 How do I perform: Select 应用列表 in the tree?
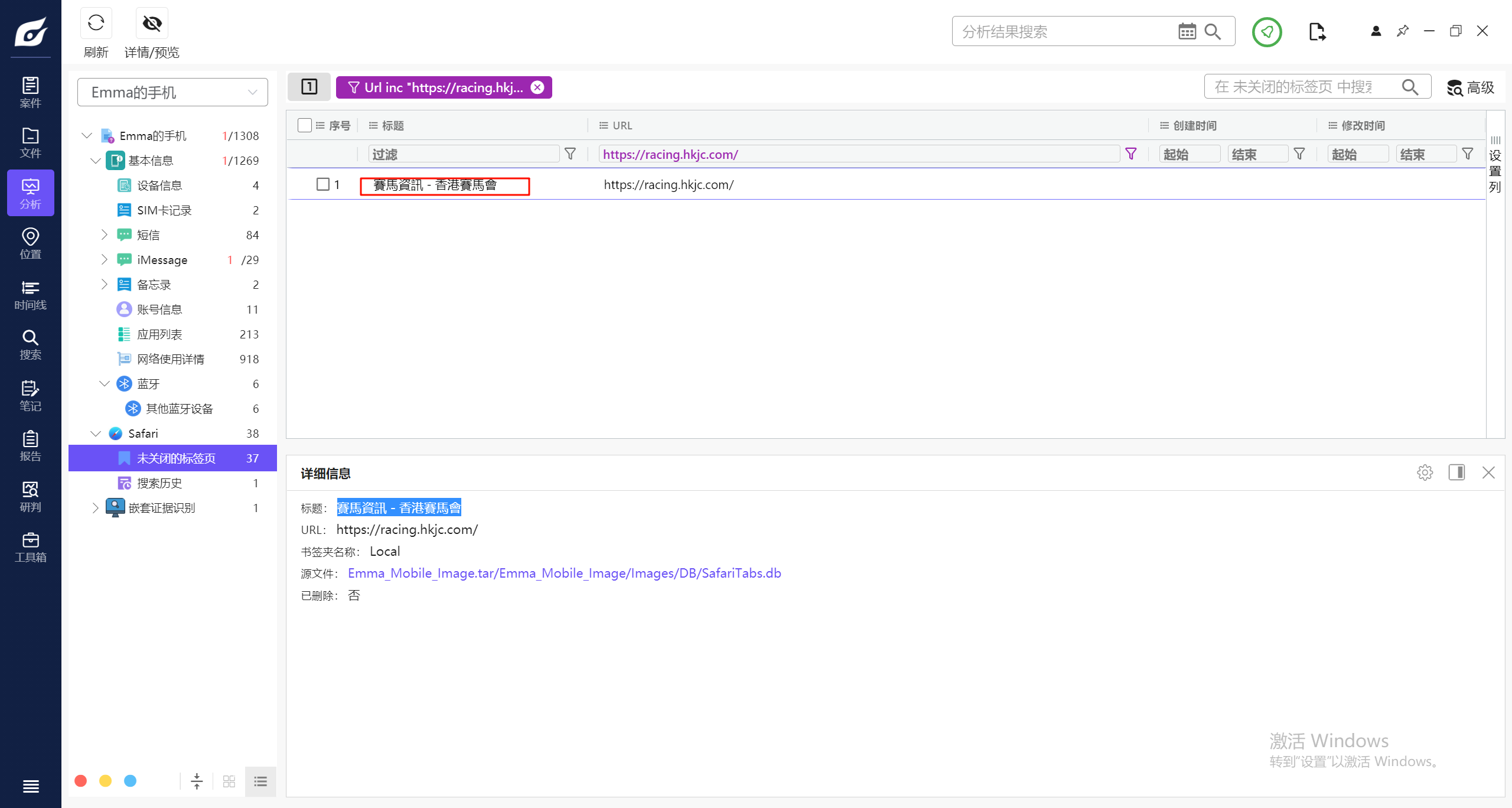click(x=159, y=334)
